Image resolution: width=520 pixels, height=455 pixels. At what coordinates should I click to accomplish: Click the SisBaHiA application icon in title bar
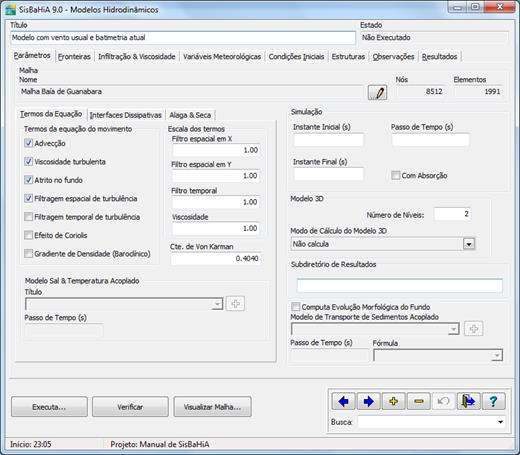10,9
